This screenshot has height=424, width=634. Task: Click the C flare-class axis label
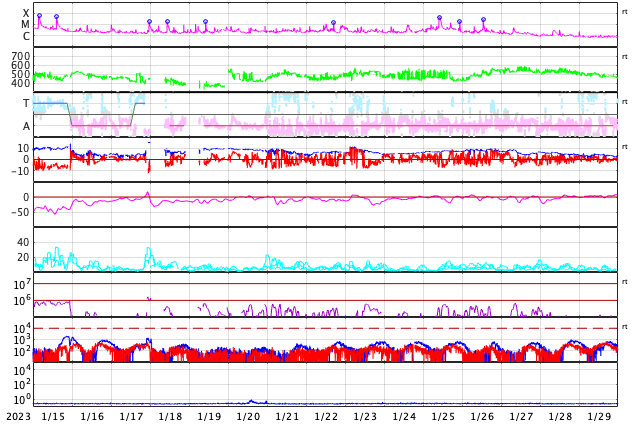(x=26, y=36)
